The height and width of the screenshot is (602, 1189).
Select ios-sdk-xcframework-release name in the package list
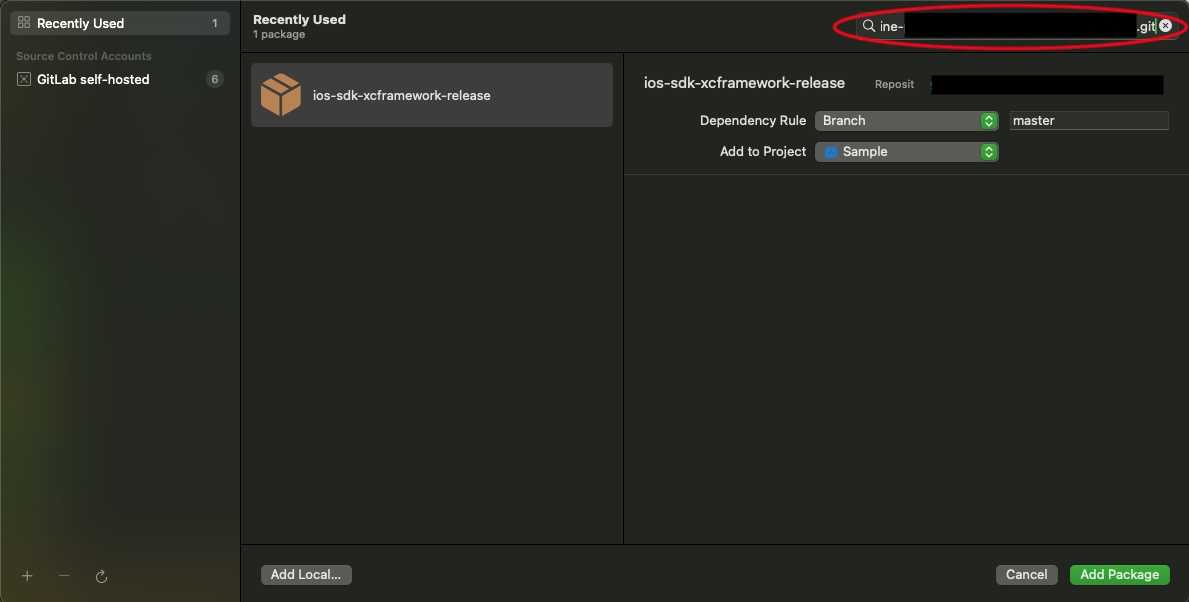point(401,96)
